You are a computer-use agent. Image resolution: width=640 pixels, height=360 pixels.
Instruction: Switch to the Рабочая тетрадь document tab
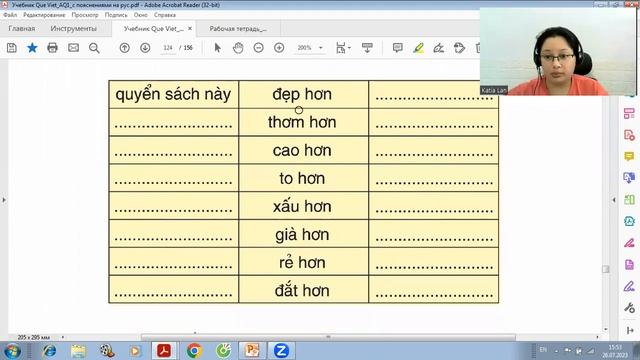[x=238, y=29]
